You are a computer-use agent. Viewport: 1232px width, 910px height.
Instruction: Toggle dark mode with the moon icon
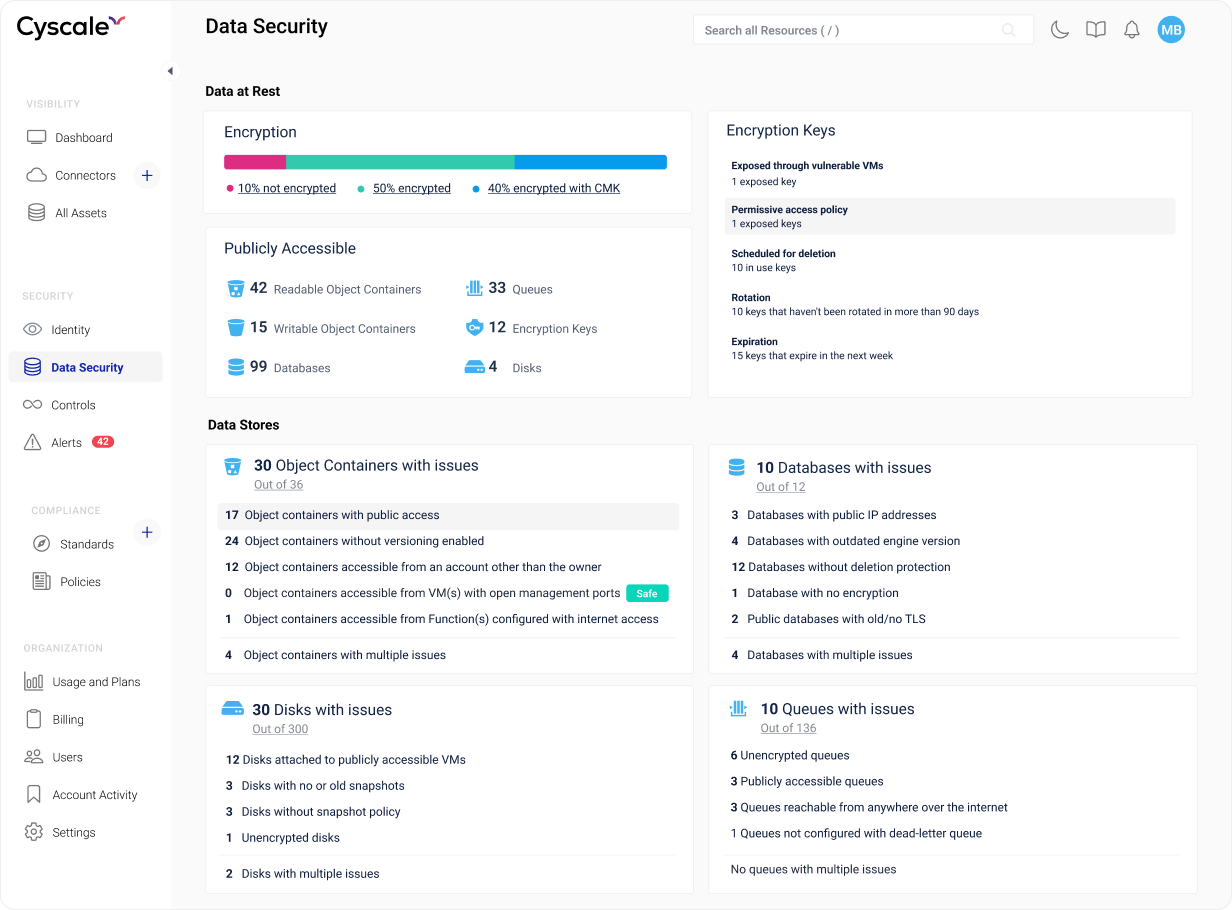(1060, 30)
